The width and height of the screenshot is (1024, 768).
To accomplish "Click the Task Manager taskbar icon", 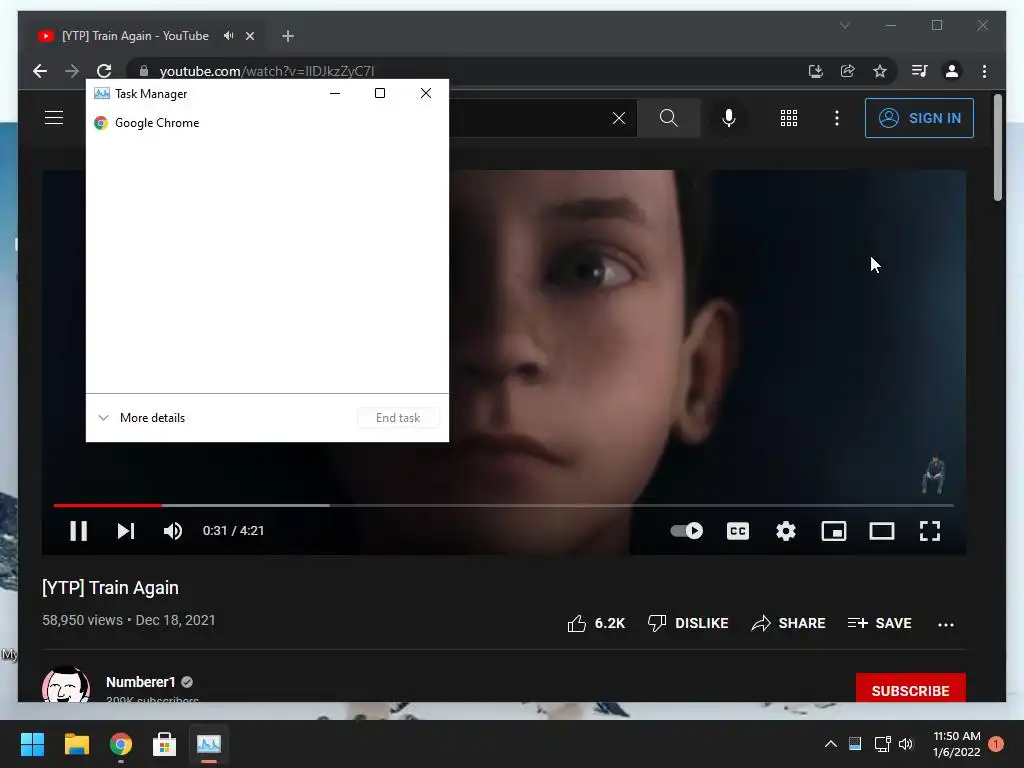I will (208, 744).
